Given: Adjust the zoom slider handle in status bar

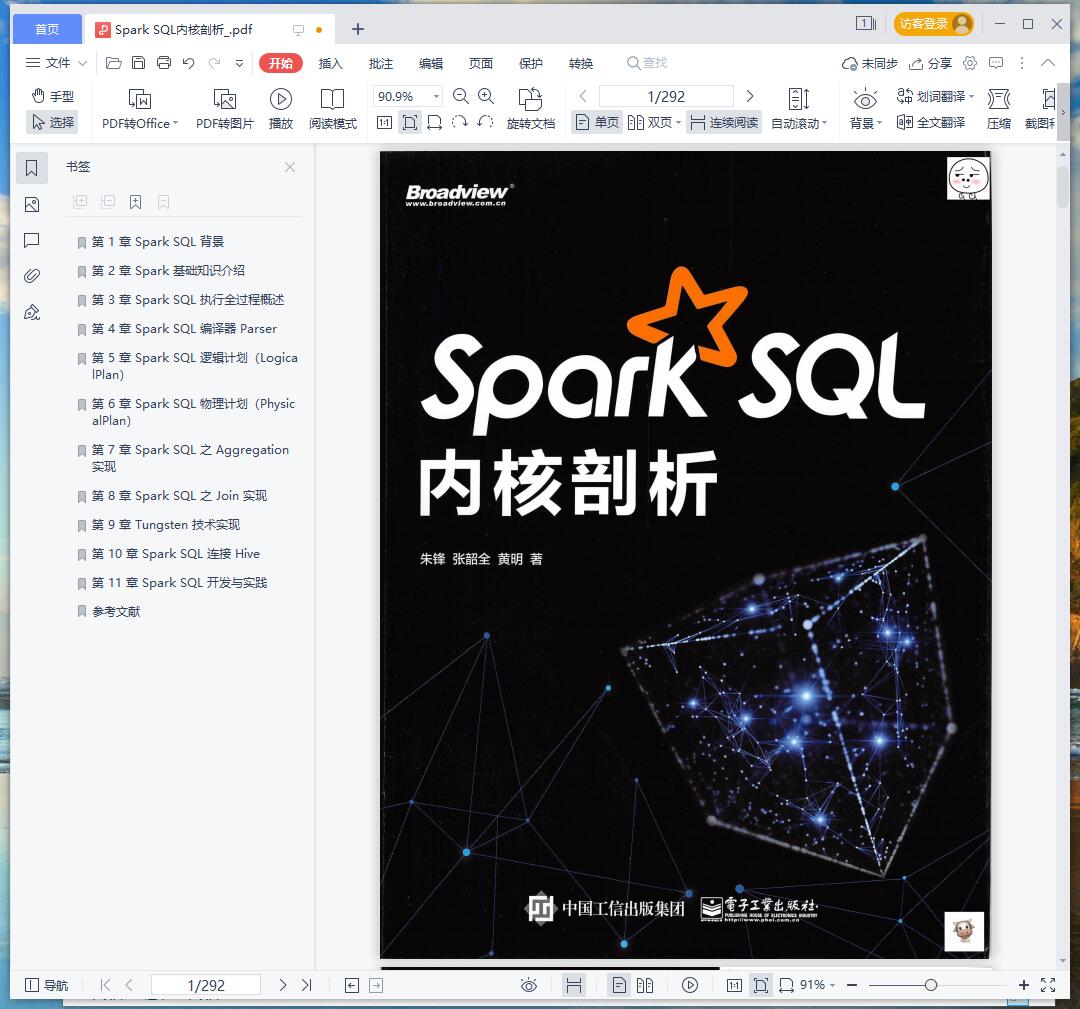Looking at the screenshot, I should (931, 985).
